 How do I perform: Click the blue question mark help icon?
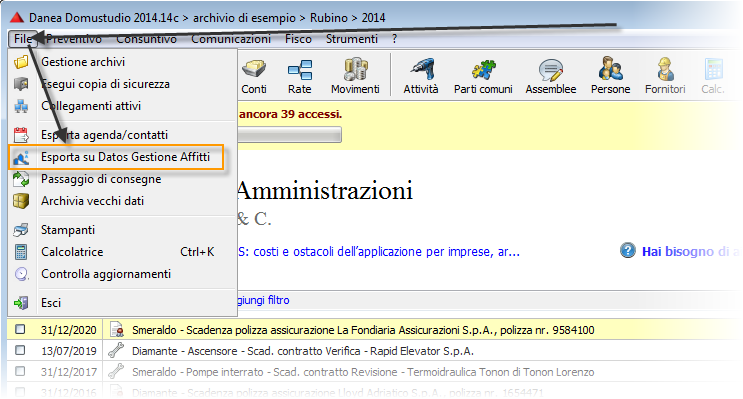(627, 250)
